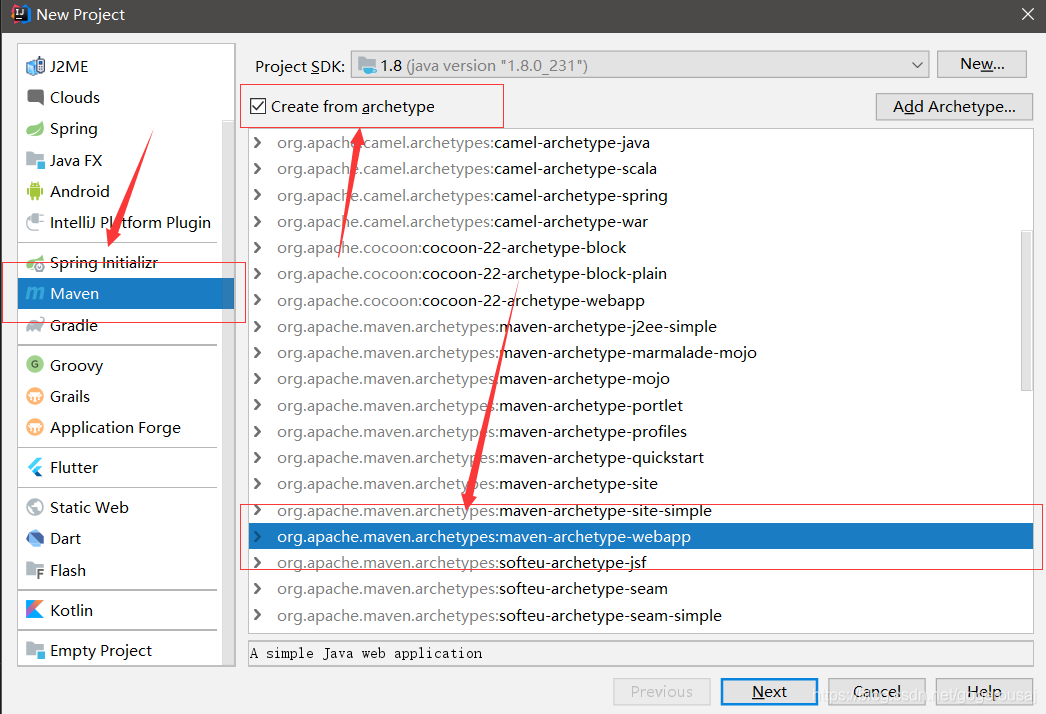This screenshot has width=1046, height=714.
Task: Select softeu-archetype-seam row
Action: (640, 589)
